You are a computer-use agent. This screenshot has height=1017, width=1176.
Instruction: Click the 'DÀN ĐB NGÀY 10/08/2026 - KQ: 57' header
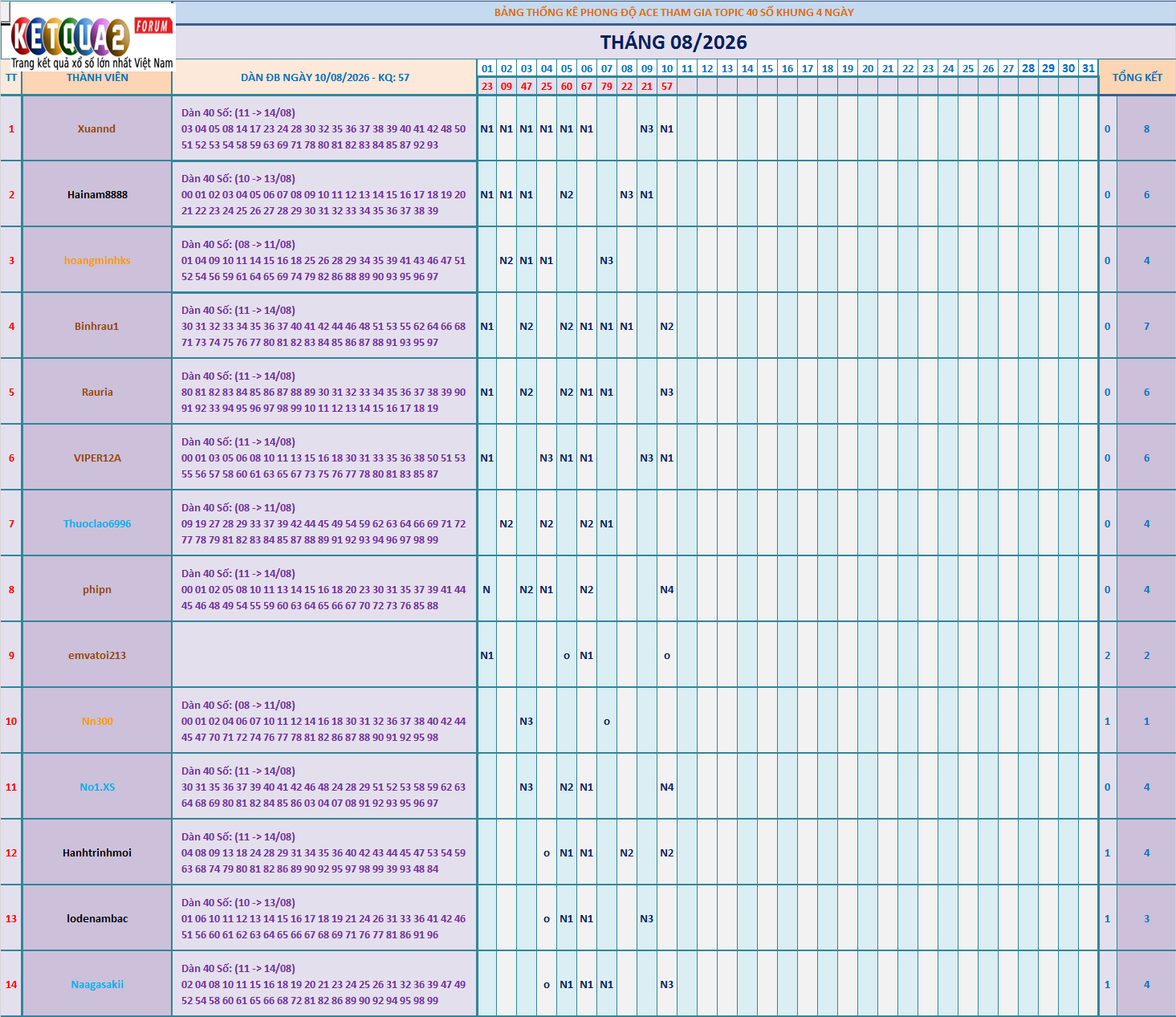pos(325,78)
